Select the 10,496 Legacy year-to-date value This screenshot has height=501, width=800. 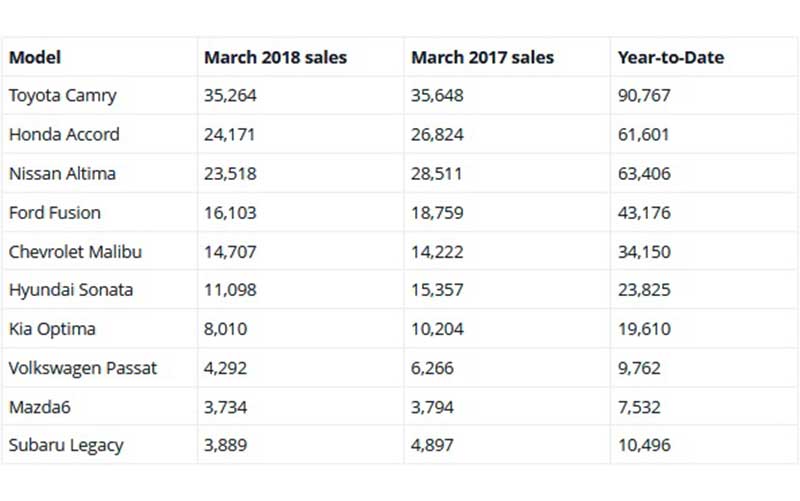(645, 446)
